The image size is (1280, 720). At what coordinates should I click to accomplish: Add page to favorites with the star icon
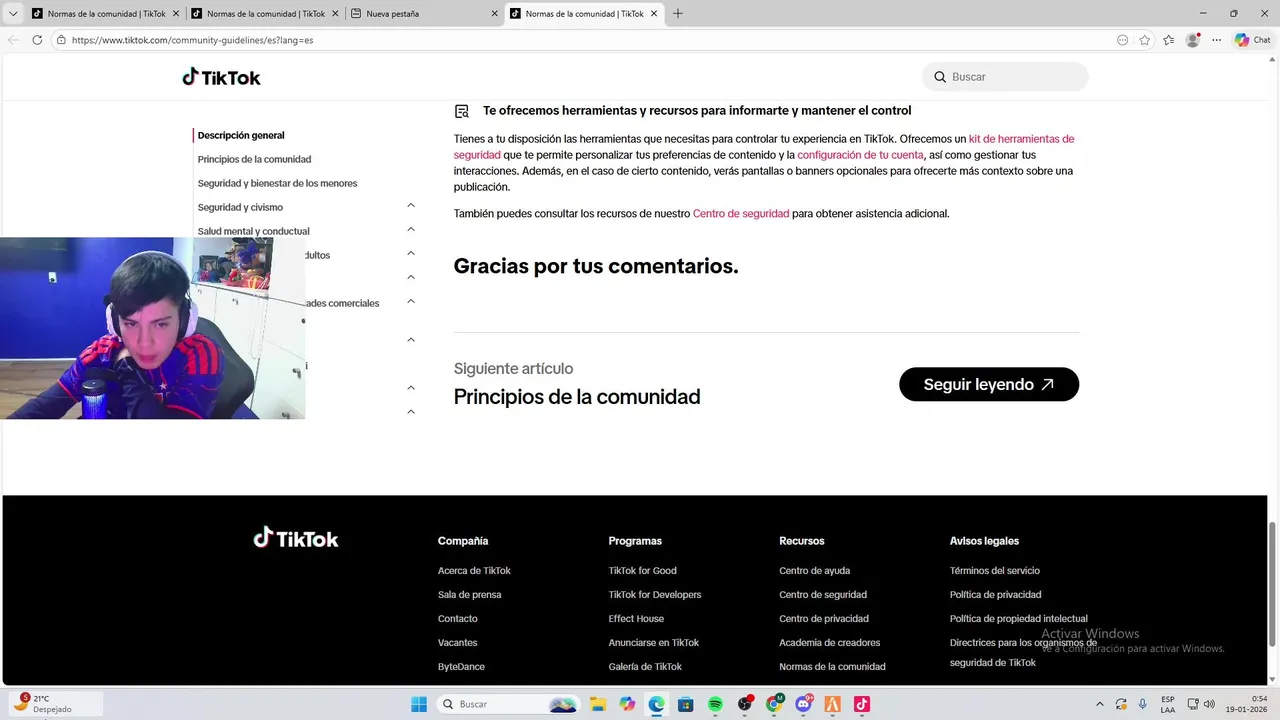pos(1144,40)
